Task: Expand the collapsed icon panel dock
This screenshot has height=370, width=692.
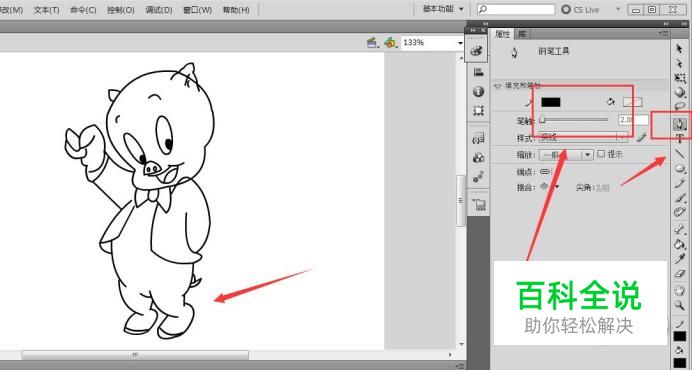Action: click(485, 24)
